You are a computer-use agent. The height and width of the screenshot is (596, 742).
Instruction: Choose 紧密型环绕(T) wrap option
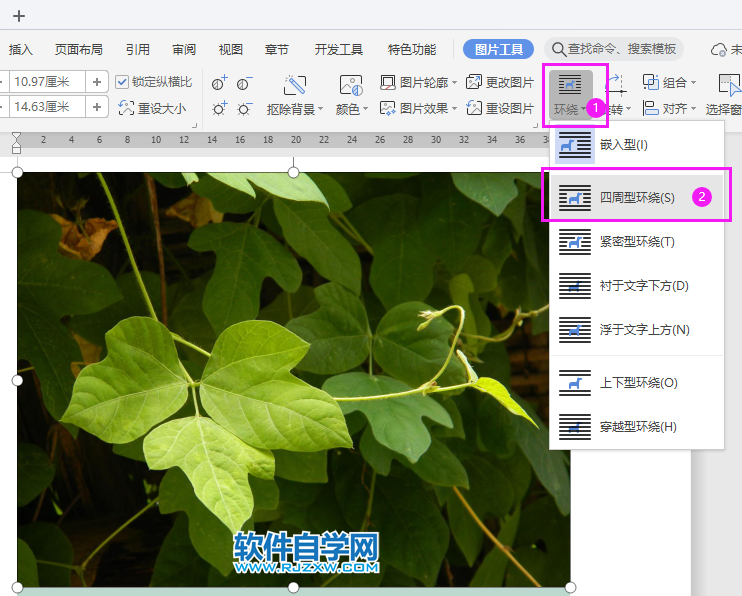[637, 242]
